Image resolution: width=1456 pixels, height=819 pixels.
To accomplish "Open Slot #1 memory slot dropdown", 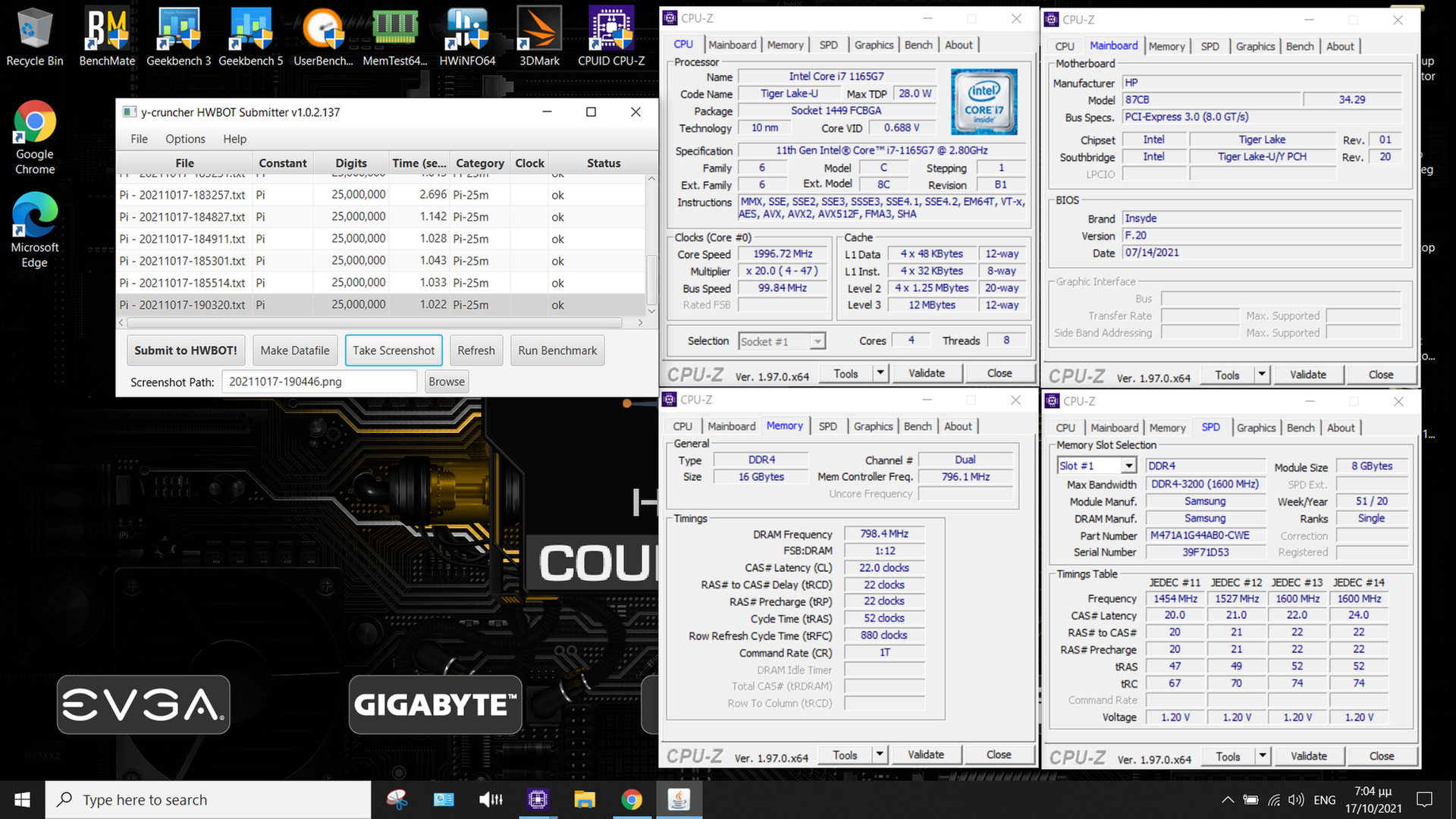I will 1097,466.
